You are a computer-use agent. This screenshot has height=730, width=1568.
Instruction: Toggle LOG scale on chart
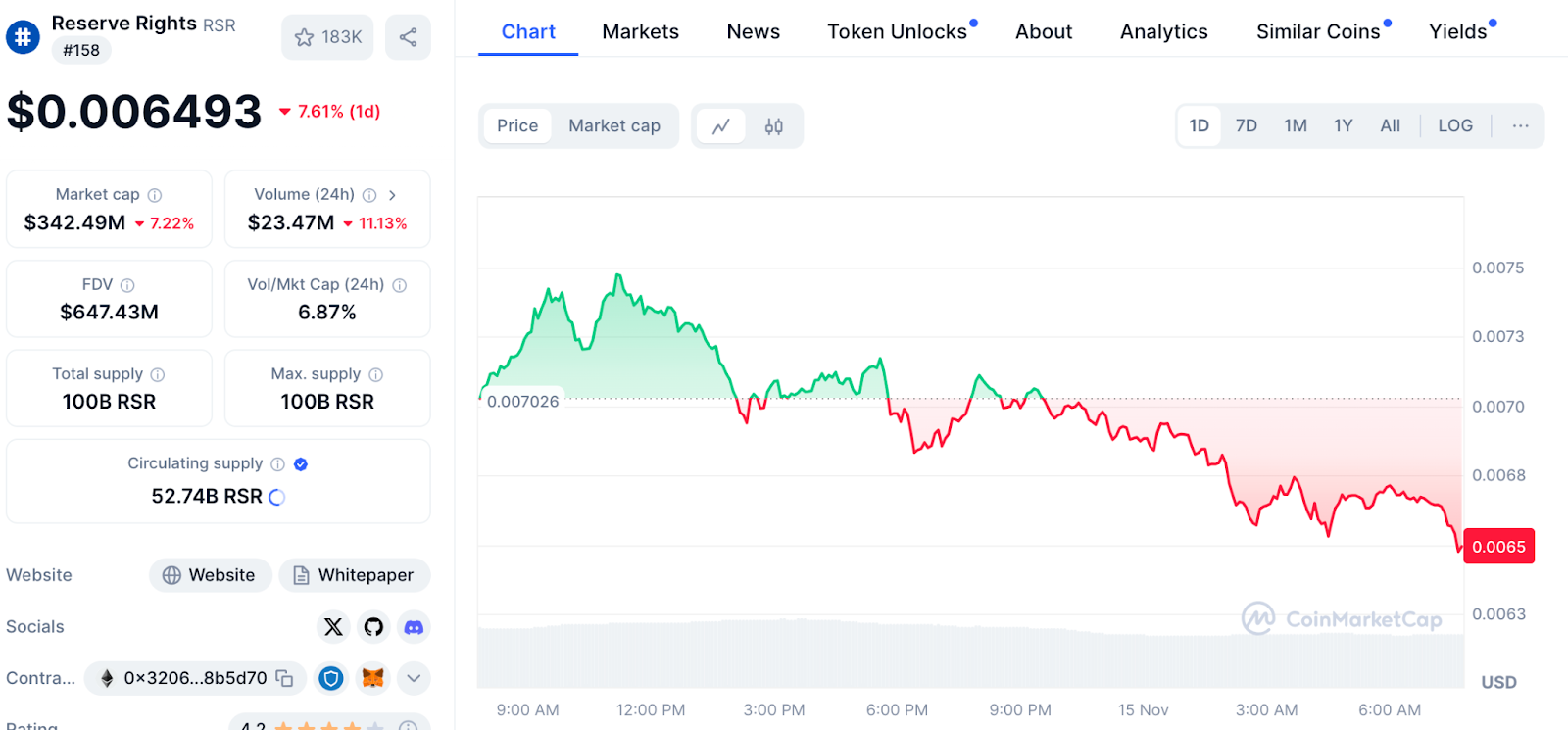click(1455, 126)
